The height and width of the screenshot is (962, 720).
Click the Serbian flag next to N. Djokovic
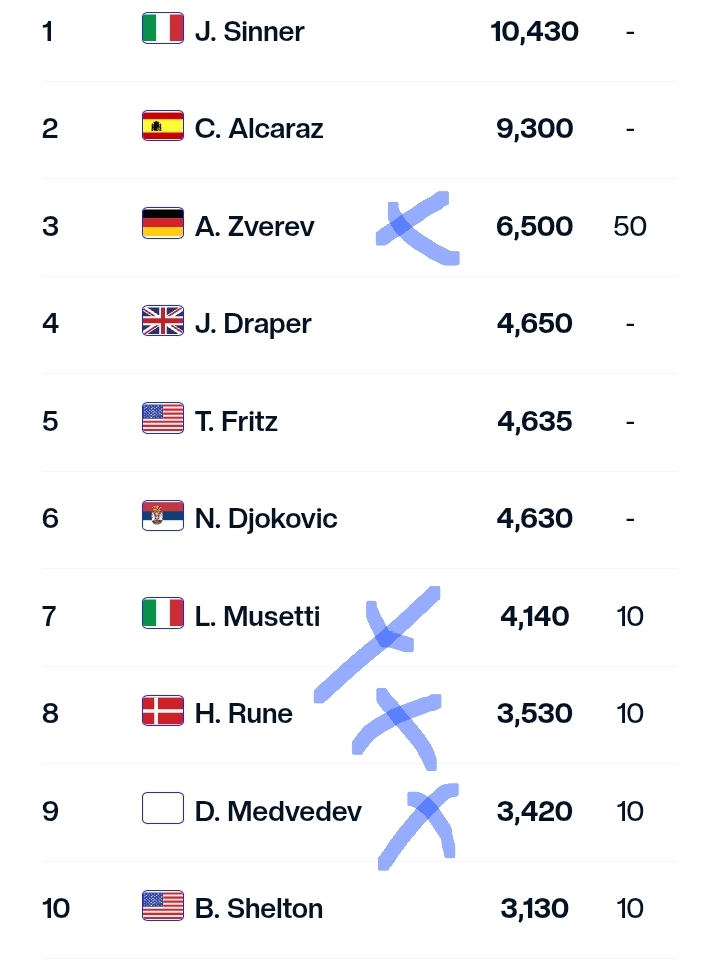point(163,516)
